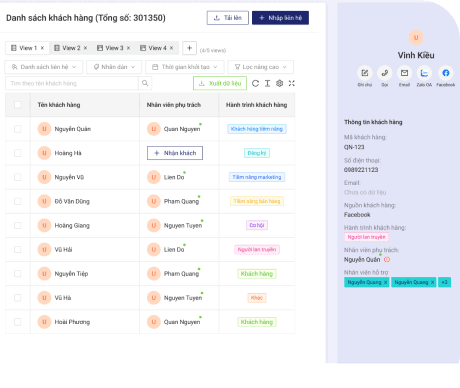Click the refresh icon next to Xuất dữ liệu
This screenshot has width=460, height=388.
pos(255,83)
